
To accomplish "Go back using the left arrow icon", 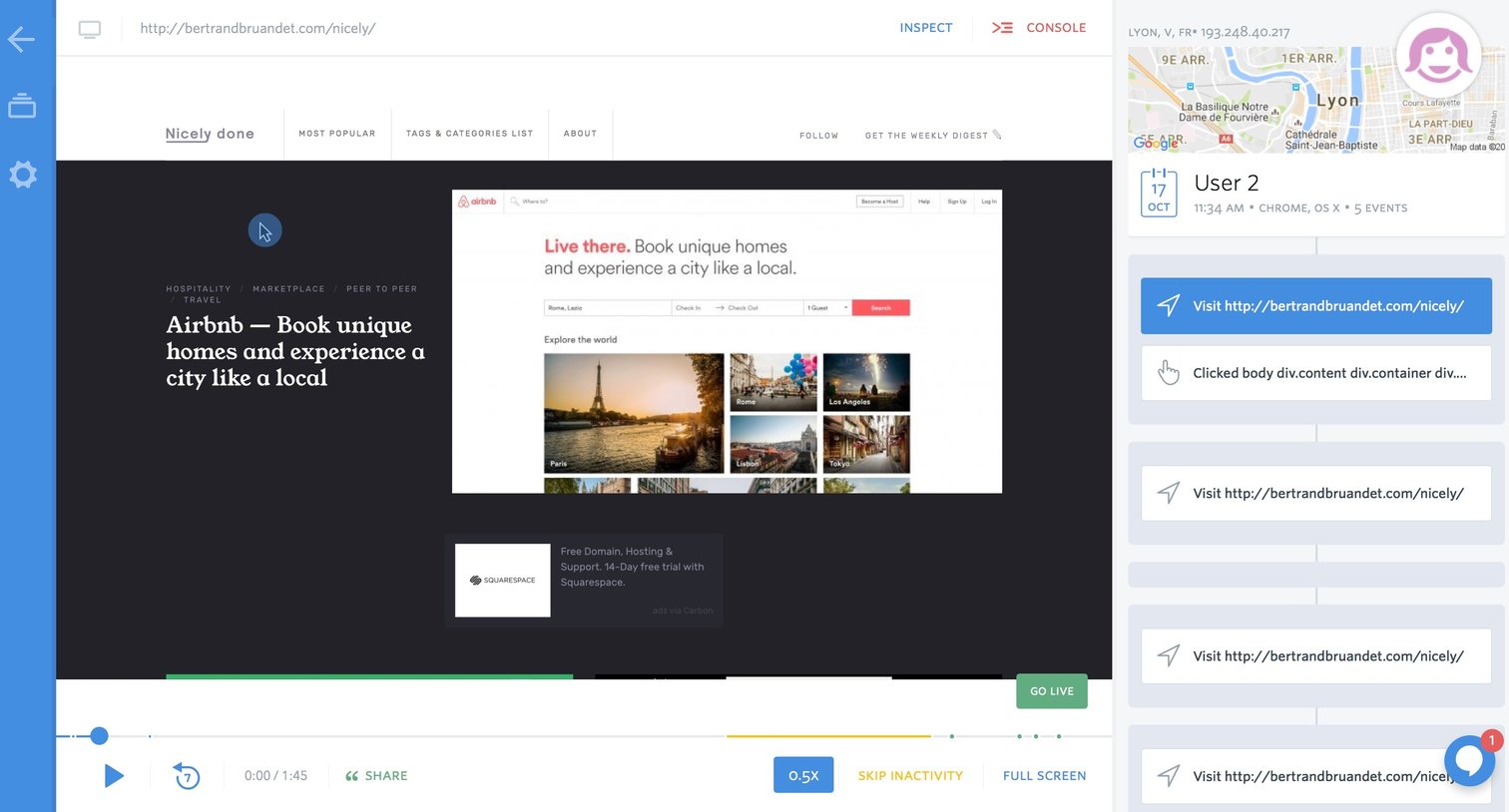I will pyautogui.click(x=21, y=40).
